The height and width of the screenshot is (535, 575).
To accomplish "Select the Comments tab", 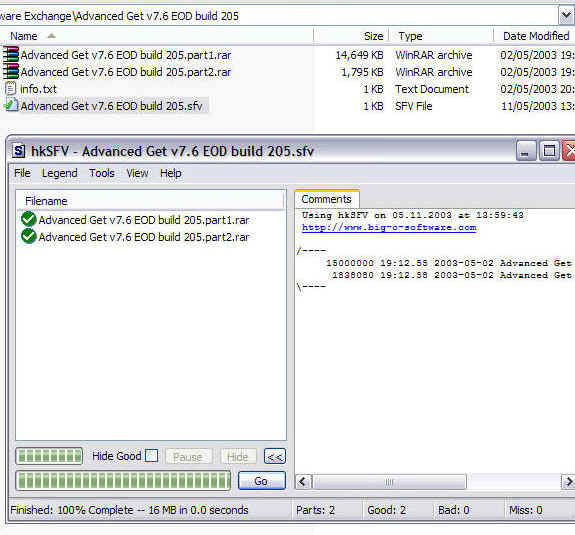I will pyautogui.click(x=326, y=199).
